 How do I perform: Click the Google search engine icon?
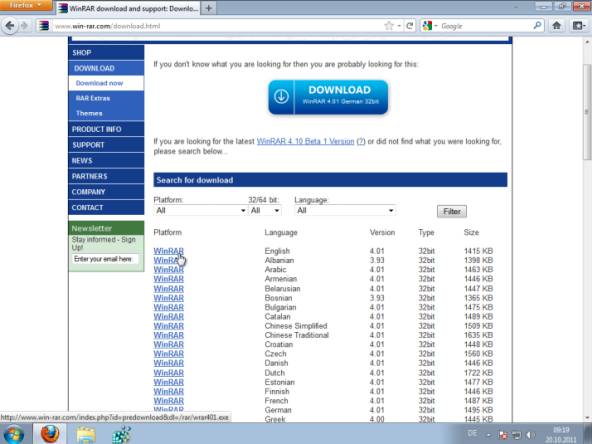point(427,26)
